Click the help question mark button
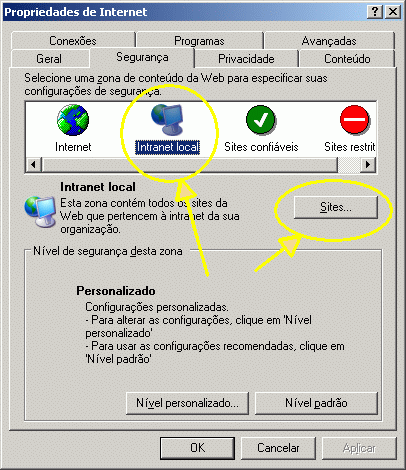 (x=375, y=12)
